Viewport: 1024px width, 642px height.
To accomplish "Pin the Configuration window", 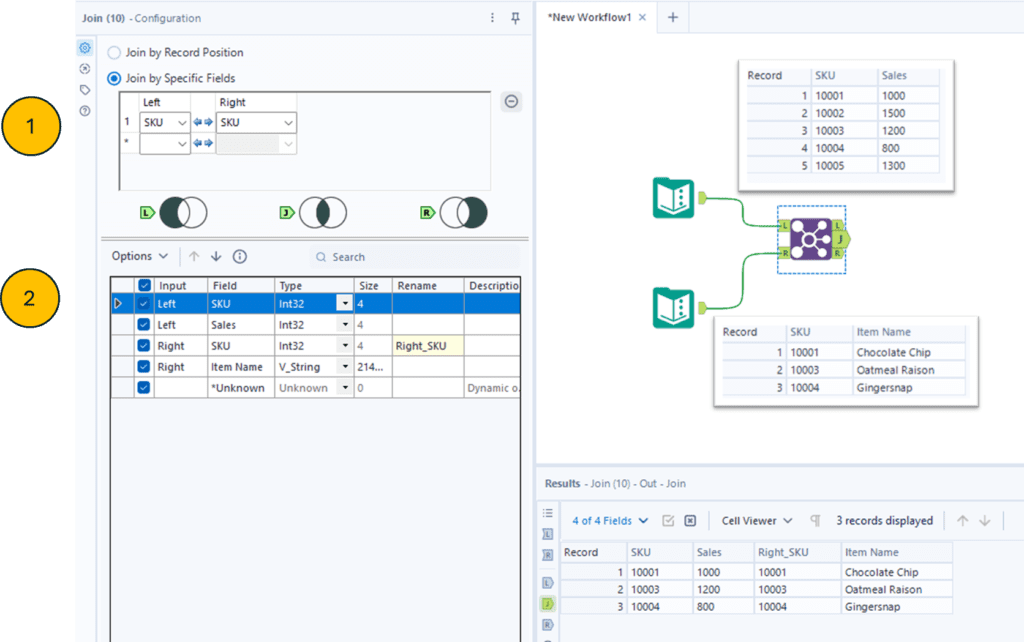I will (x=516, y=18).
